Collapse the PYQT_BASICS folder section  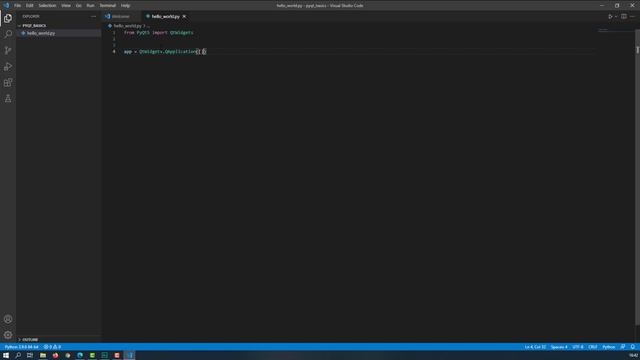pos(58,25)
